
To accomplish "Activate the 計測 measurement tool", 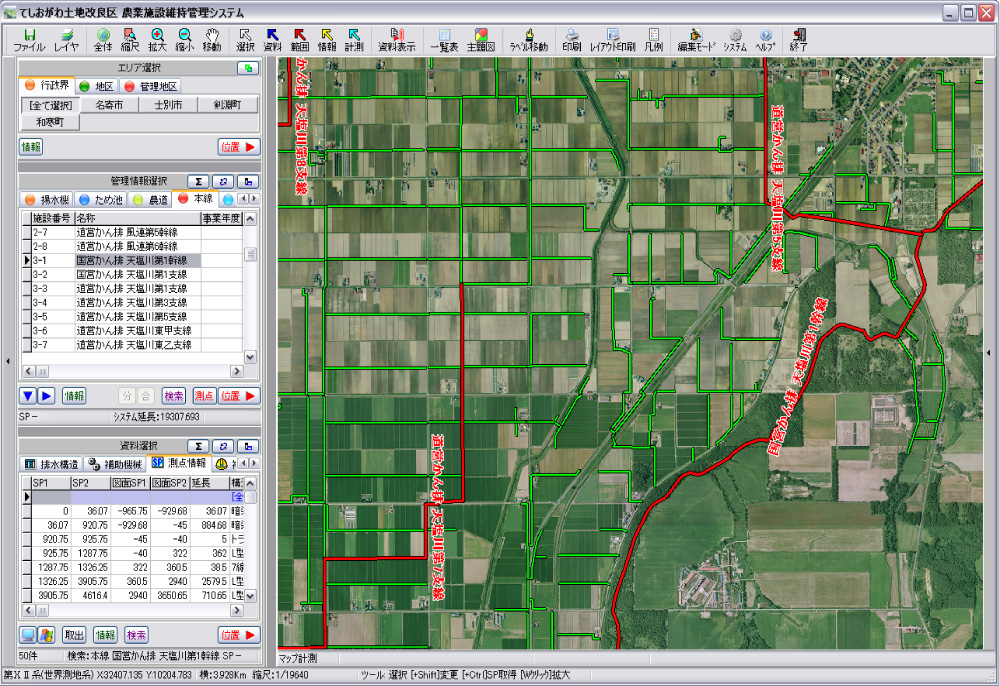I will pyautogui.click(x=354, y=40).
